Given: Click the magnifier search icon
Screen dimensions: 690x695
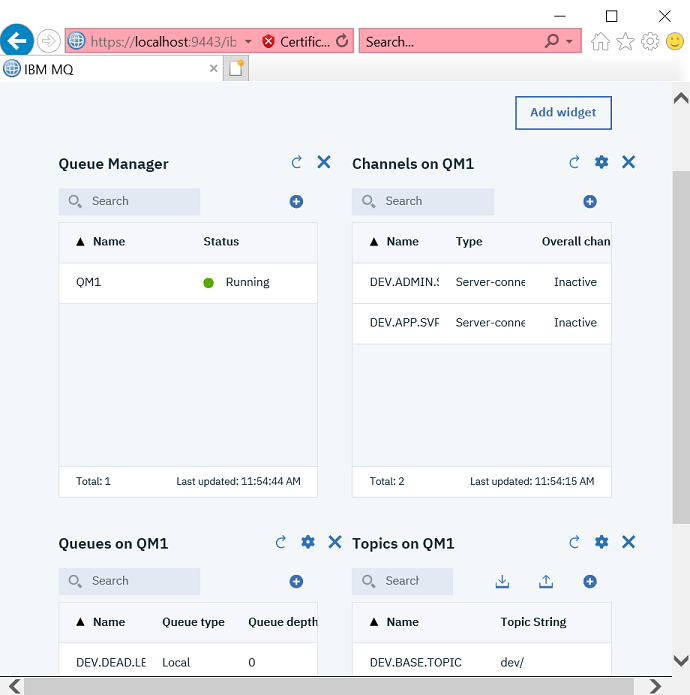Looking at the screenshot, I should click(x=552, y=41).
